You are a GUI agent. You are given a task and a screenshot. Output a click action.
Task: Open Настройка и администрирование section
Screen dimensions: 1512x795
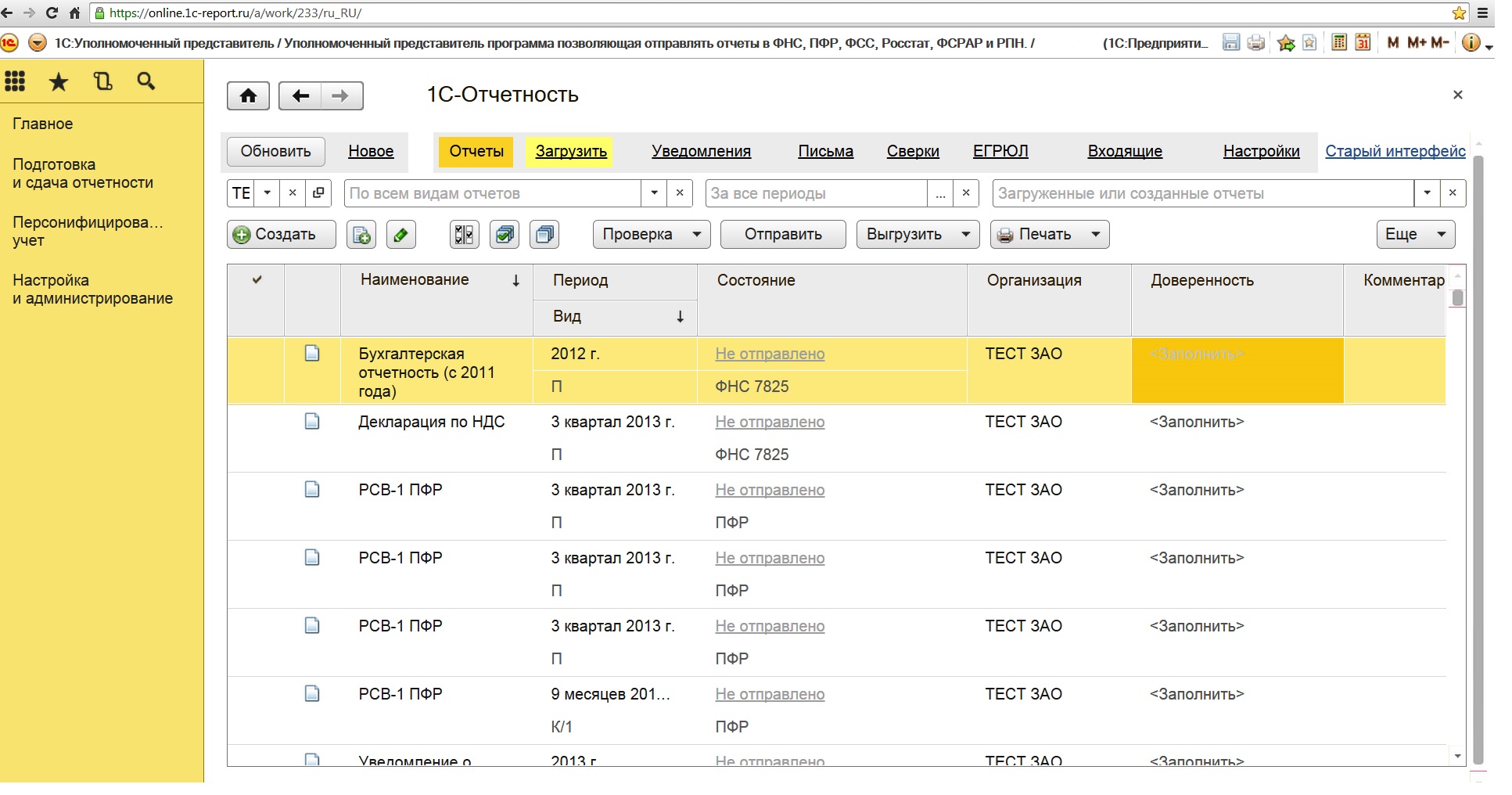[92, 289]
